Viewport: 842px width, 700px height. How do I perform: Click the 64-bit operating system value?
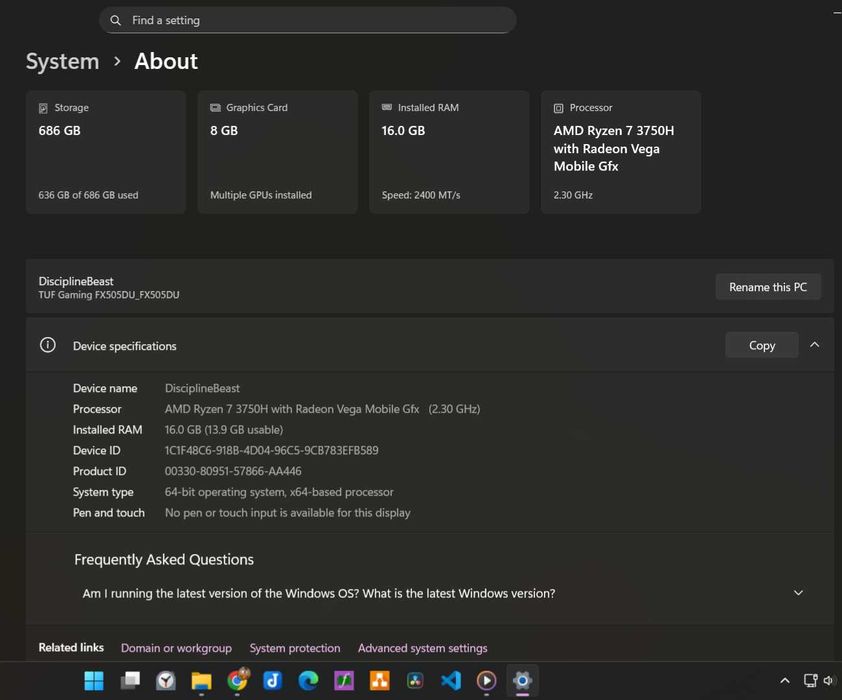279,492
